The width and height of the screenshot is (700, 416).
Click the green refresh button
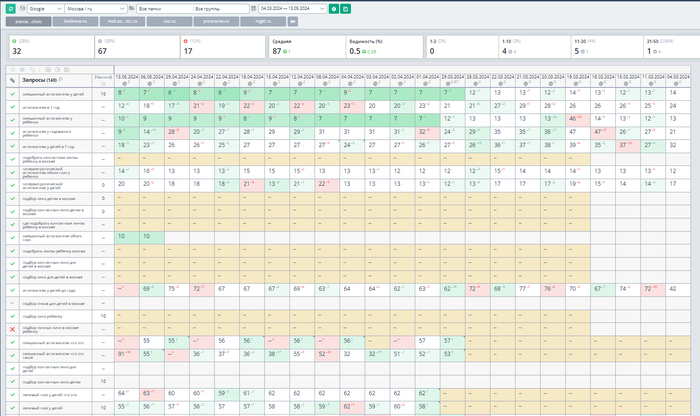11,8
